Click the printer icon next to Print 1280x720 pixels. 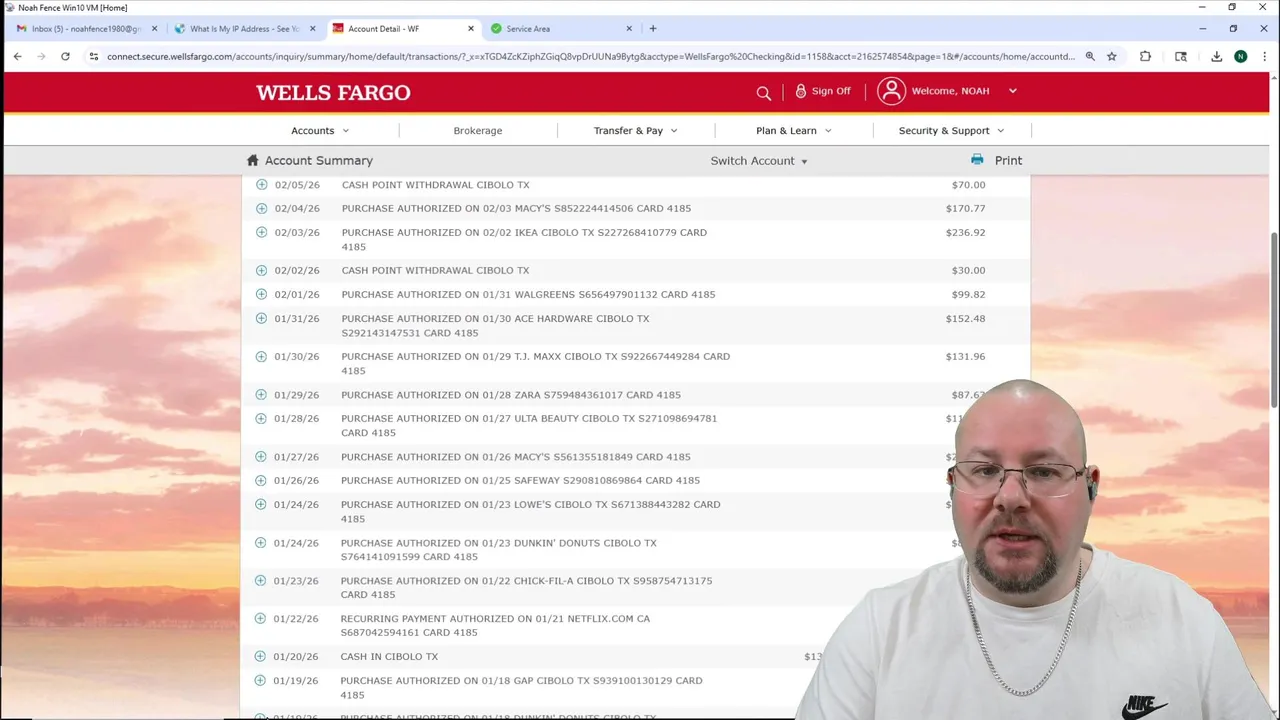pos(977,160)
